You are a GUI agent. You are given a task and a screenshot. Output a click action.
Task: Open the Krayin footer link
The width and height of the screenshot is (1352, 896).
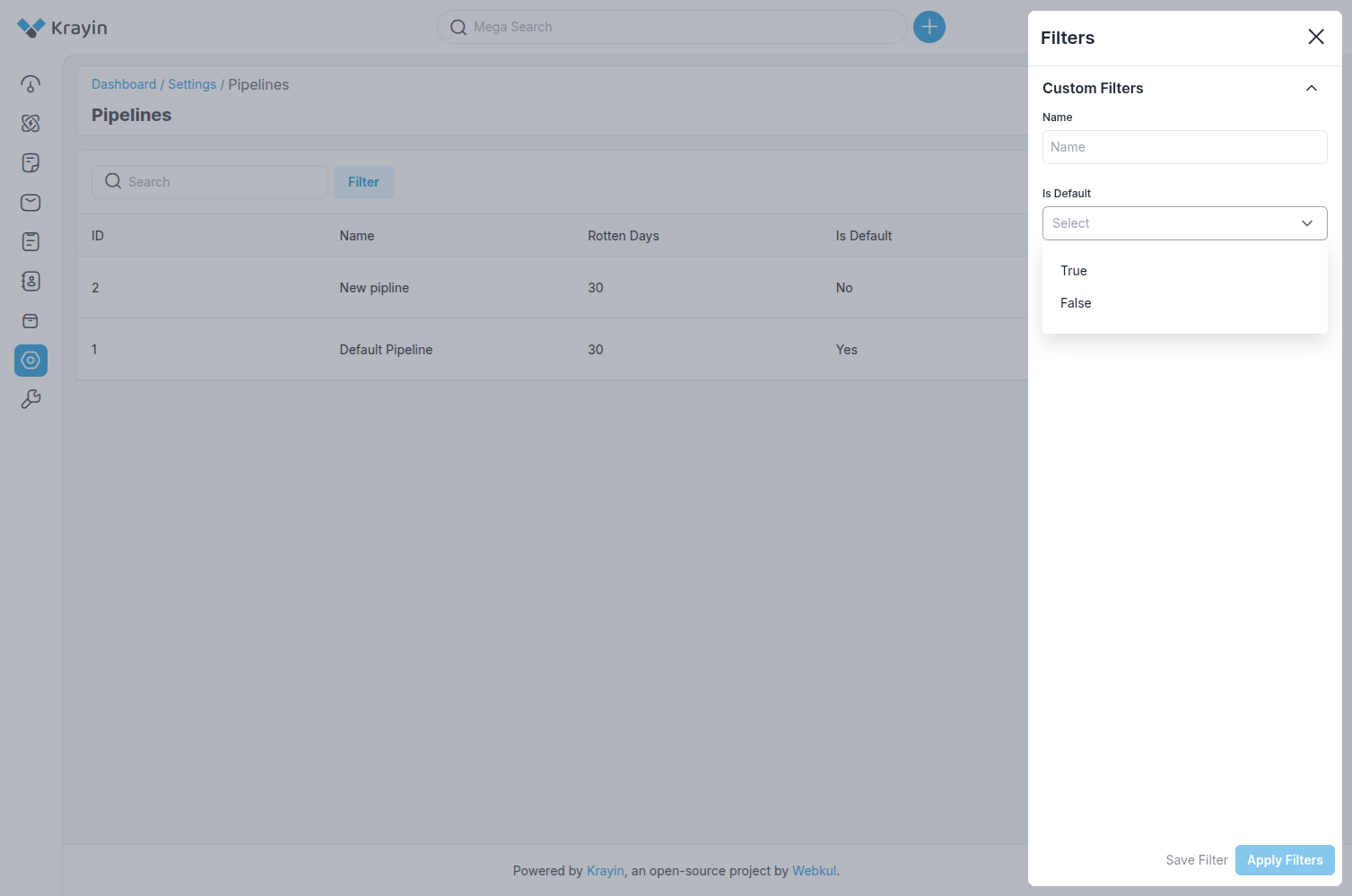click(x=606, y=871)
